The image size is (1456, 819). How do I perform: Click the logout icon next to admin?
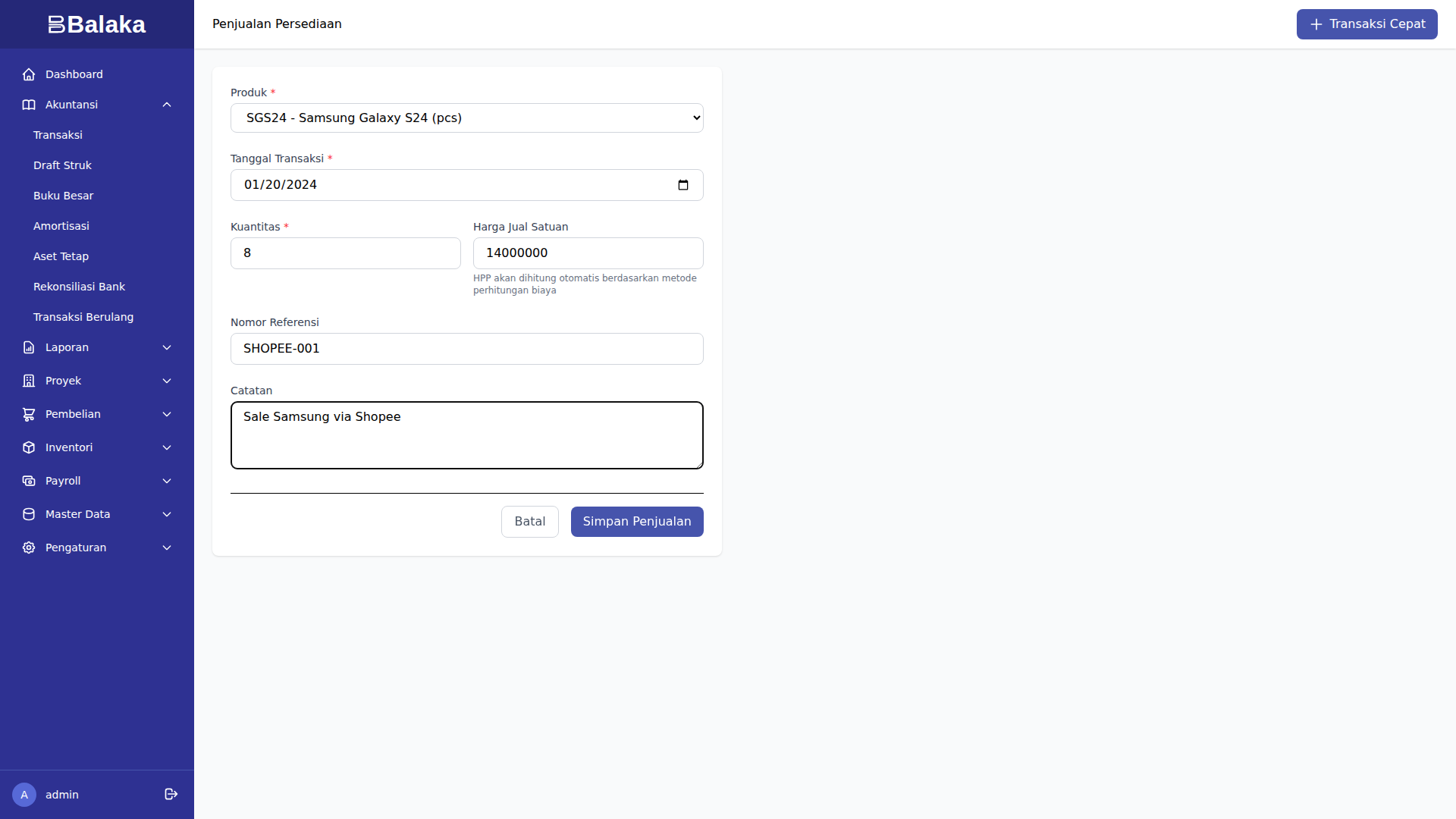point(171,794)
